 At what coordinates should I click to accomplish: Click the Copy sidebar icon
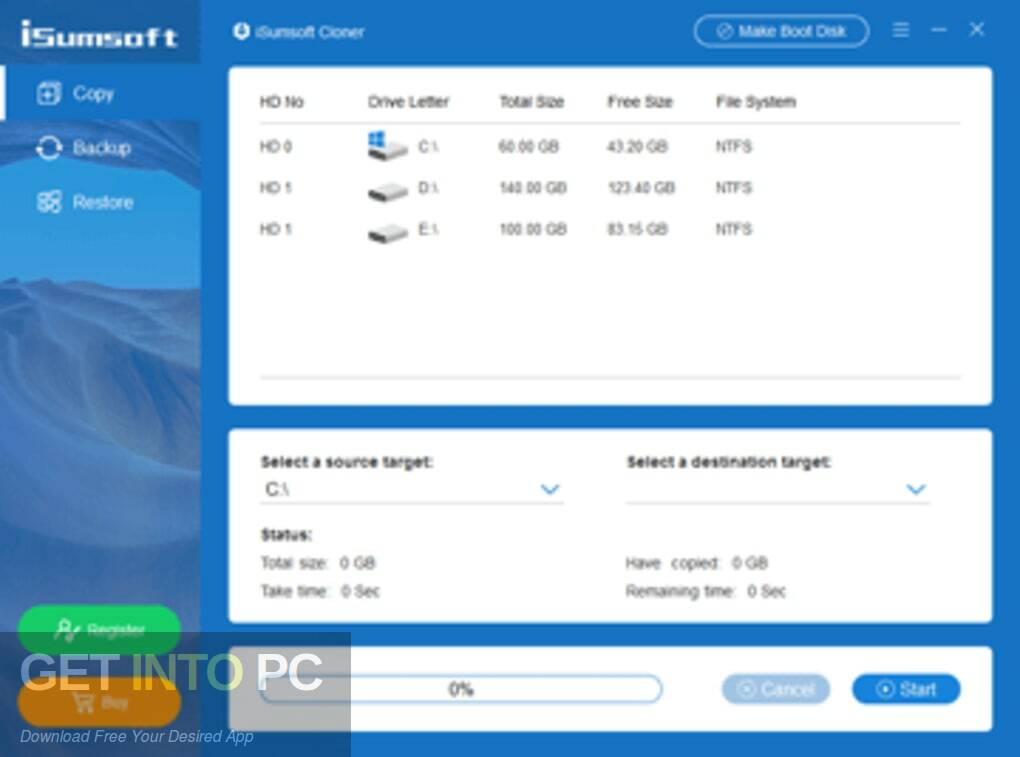click(49, 93)
